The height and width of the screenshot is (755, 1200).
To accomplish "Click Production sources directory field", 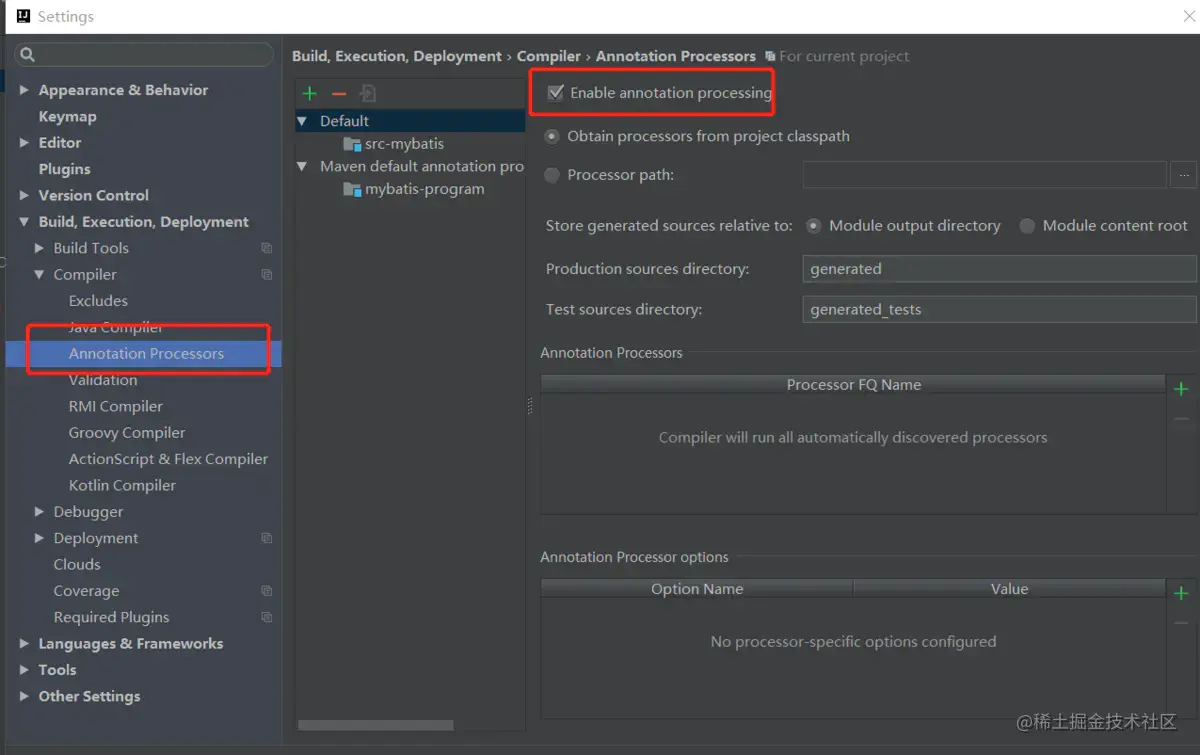I will 999,269.
